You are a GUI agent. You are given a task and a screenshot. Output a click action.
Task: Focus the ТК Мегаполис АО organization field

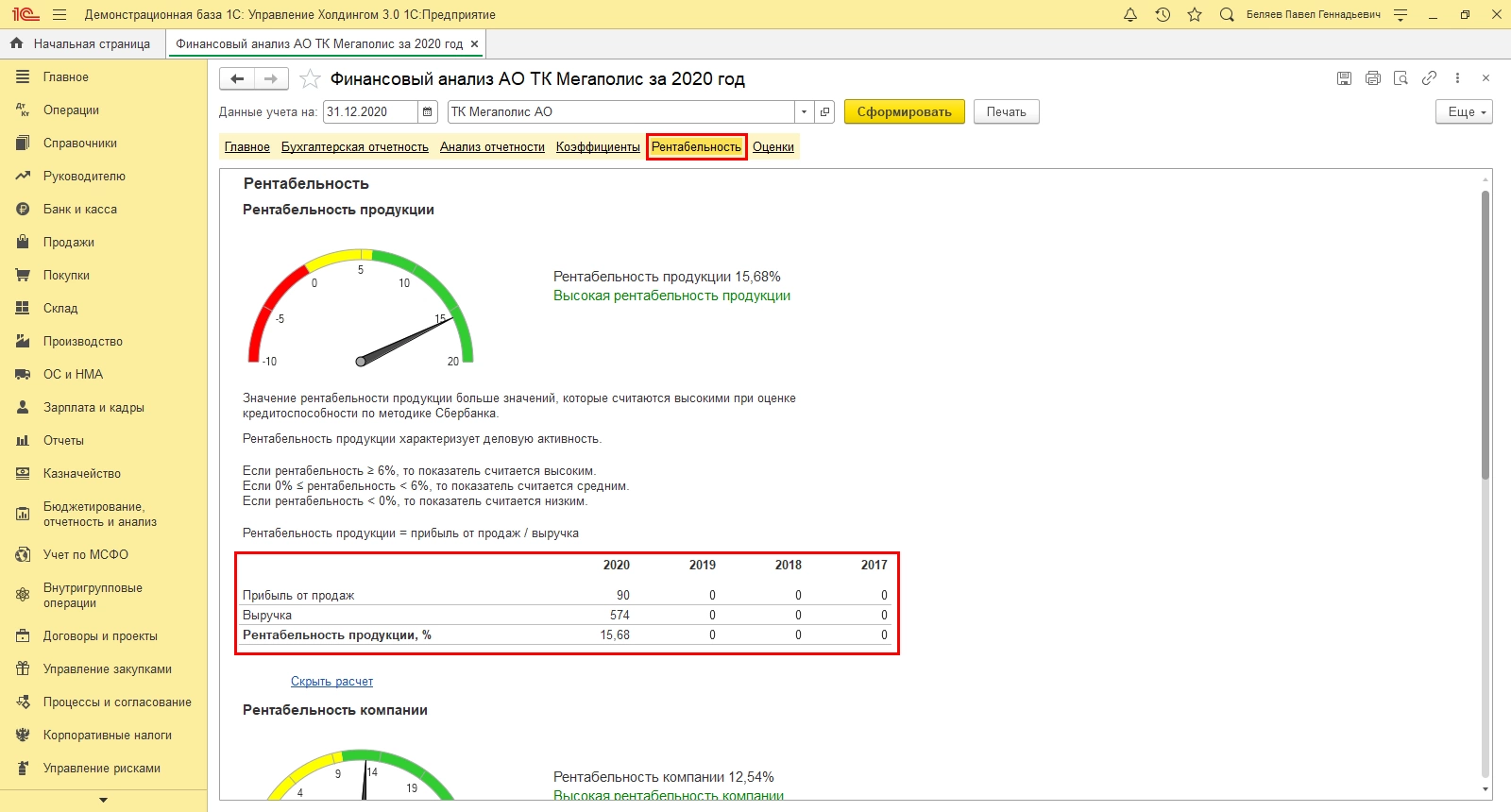coord(621,111)
